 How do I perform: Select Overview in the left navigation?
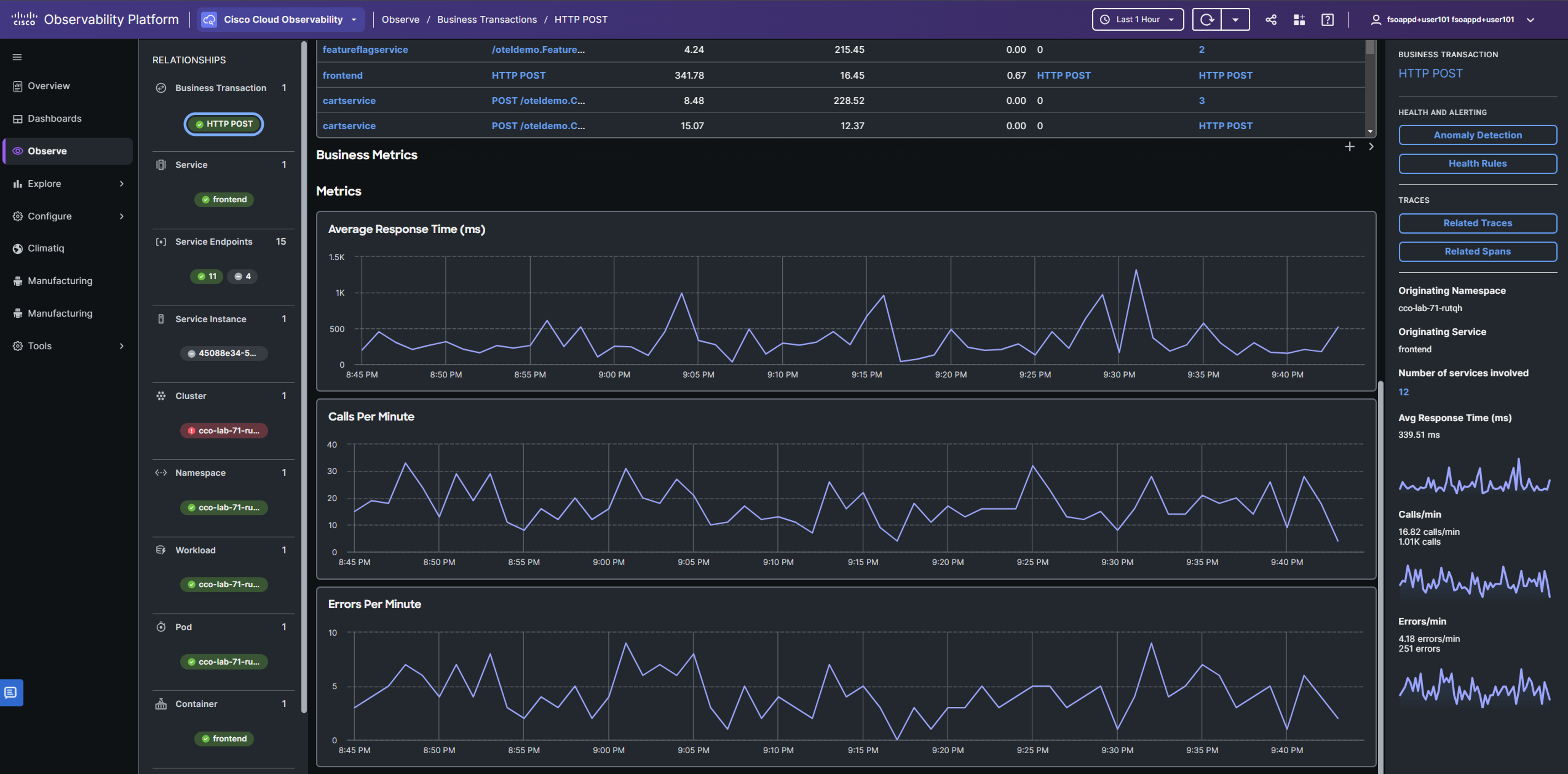click(x=49, y=86)
